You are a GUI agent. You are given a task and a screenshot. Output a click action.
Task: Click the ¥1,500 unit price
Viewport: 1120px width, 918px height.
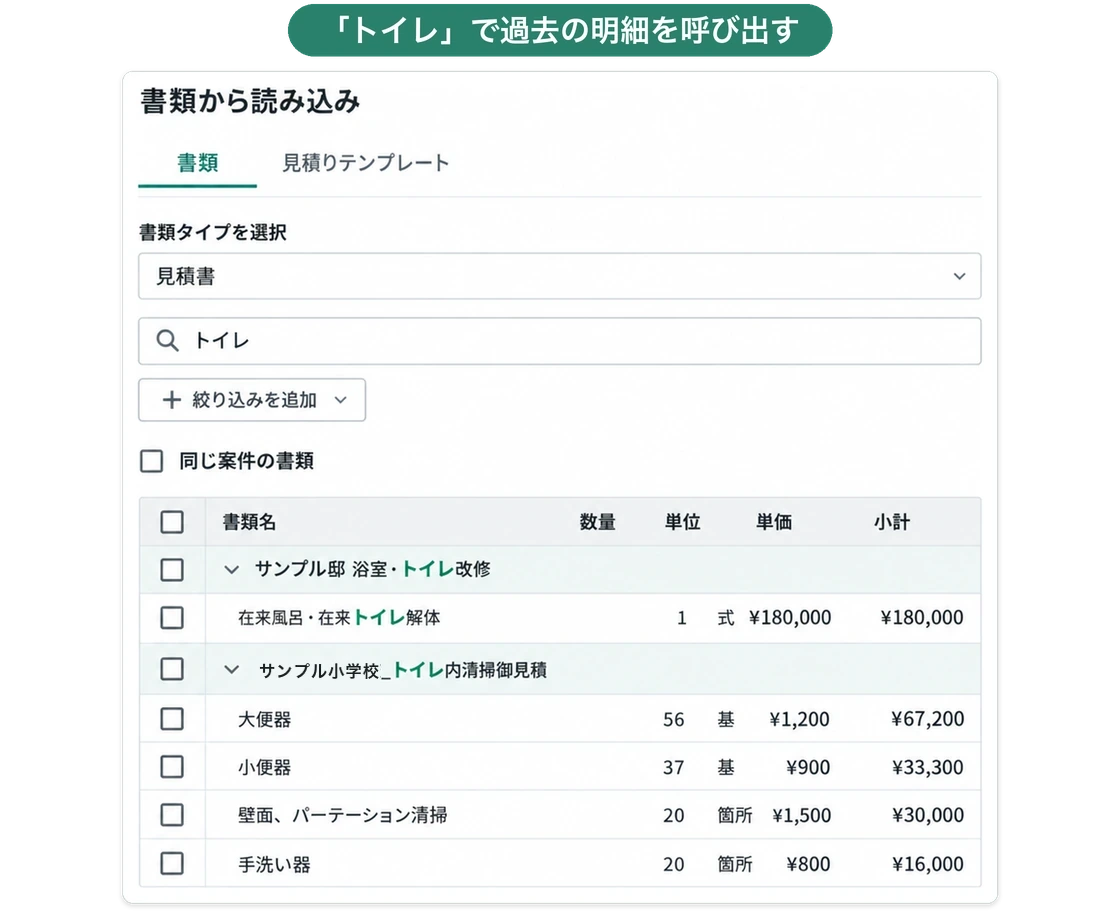coord(801,815)
